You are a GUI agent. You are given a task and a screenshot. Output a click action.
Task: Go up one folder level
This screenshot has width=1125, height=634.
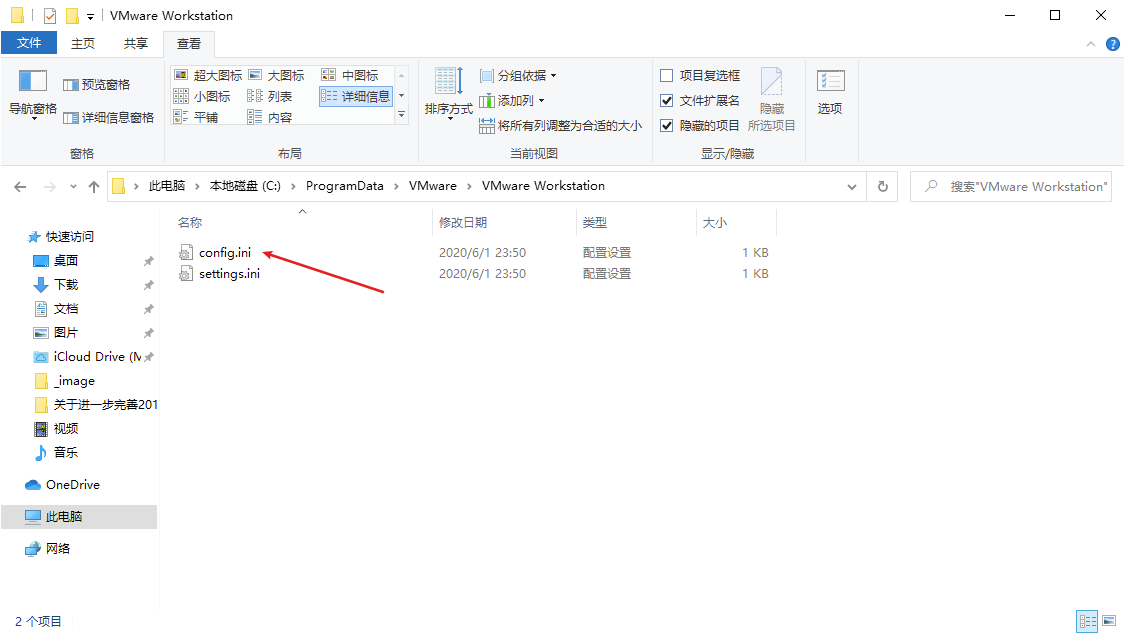[x=94, y=186]
